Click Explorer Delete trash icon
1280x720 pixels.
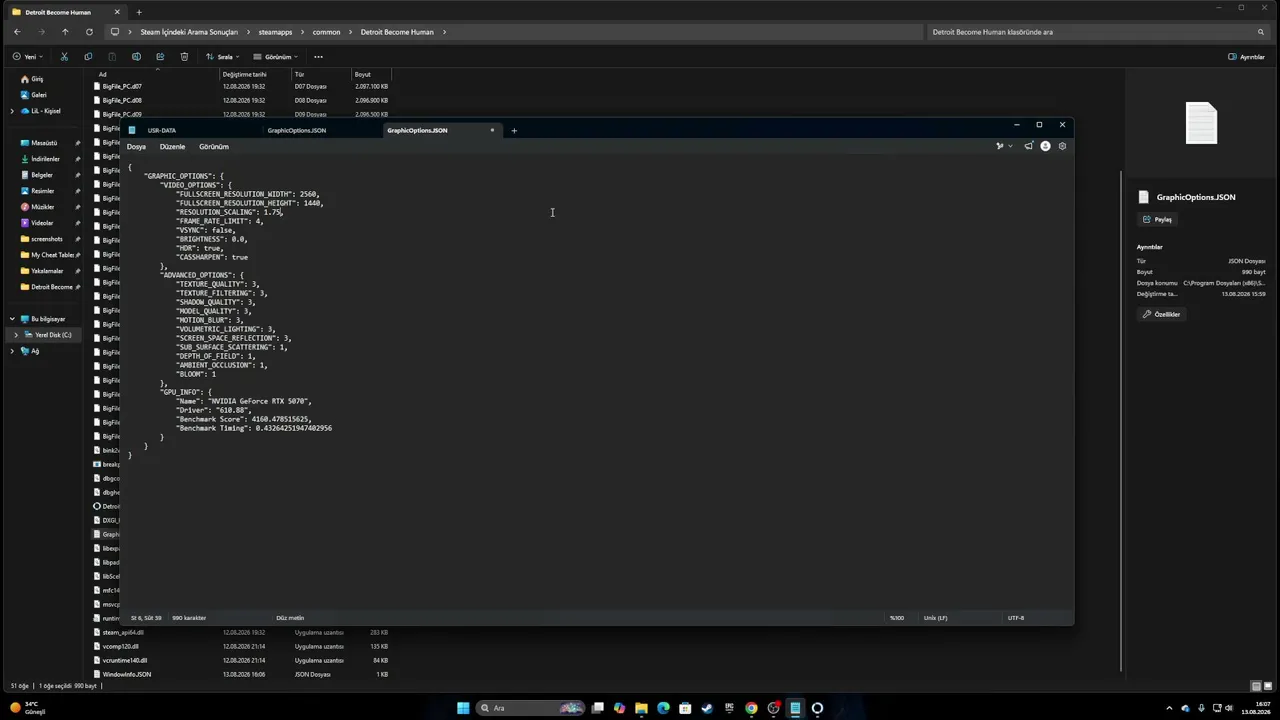(x=184, y=57)
